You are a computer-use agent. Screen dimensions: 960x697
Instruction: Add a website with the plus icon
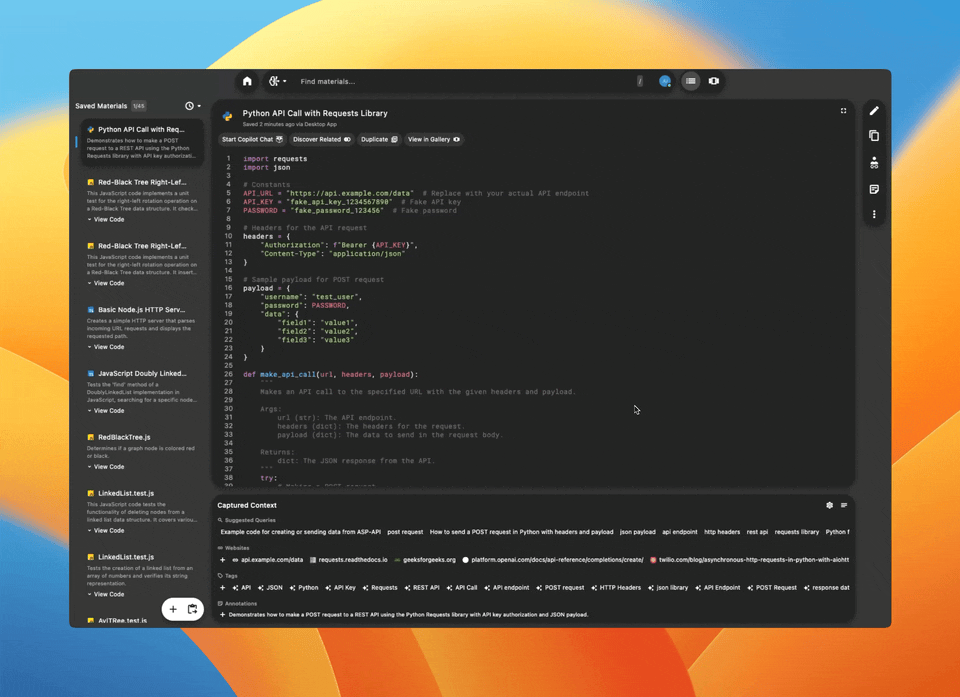[x=222, y=560]
